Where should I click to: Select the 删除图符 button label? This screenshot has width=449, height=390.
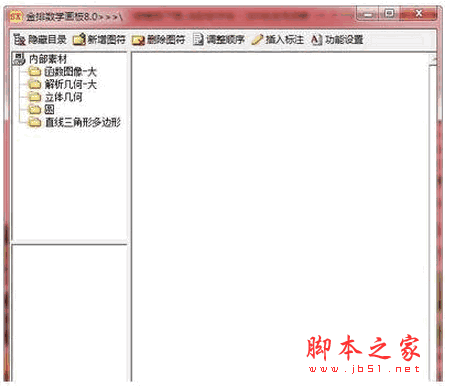(166, 40)
